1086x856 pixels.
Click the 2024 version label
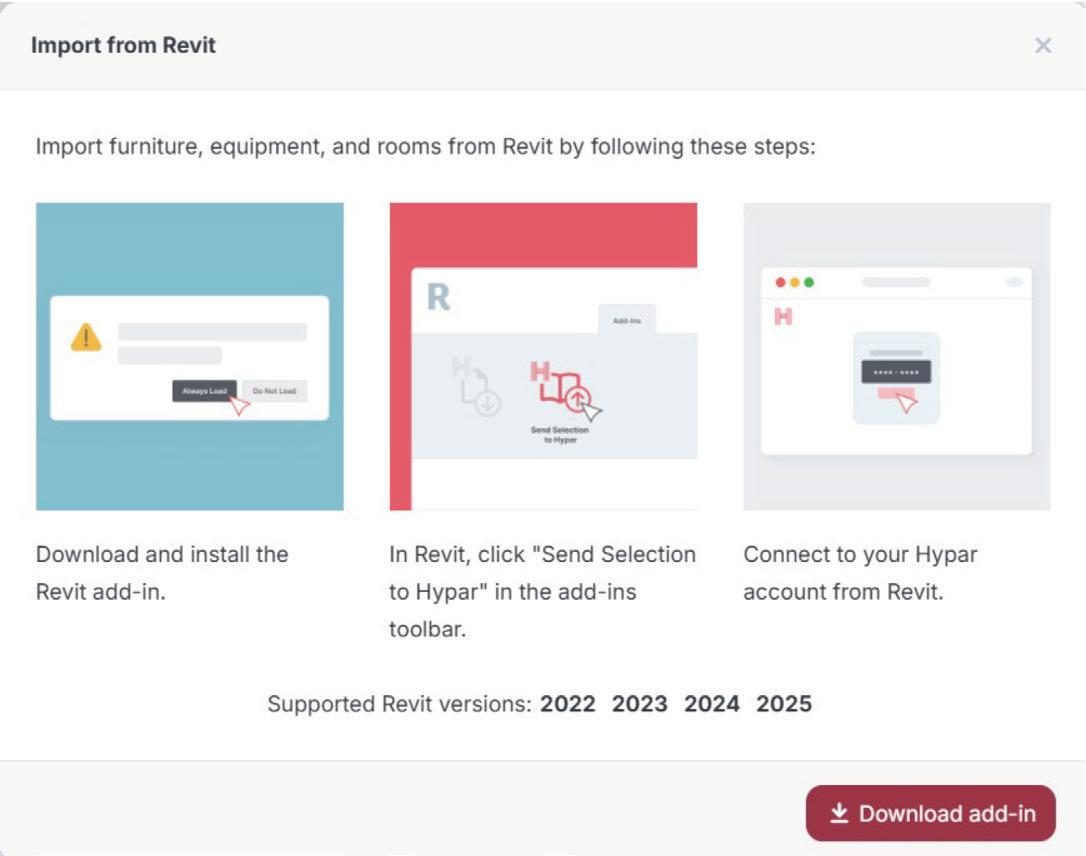click(x=711, y=704)
